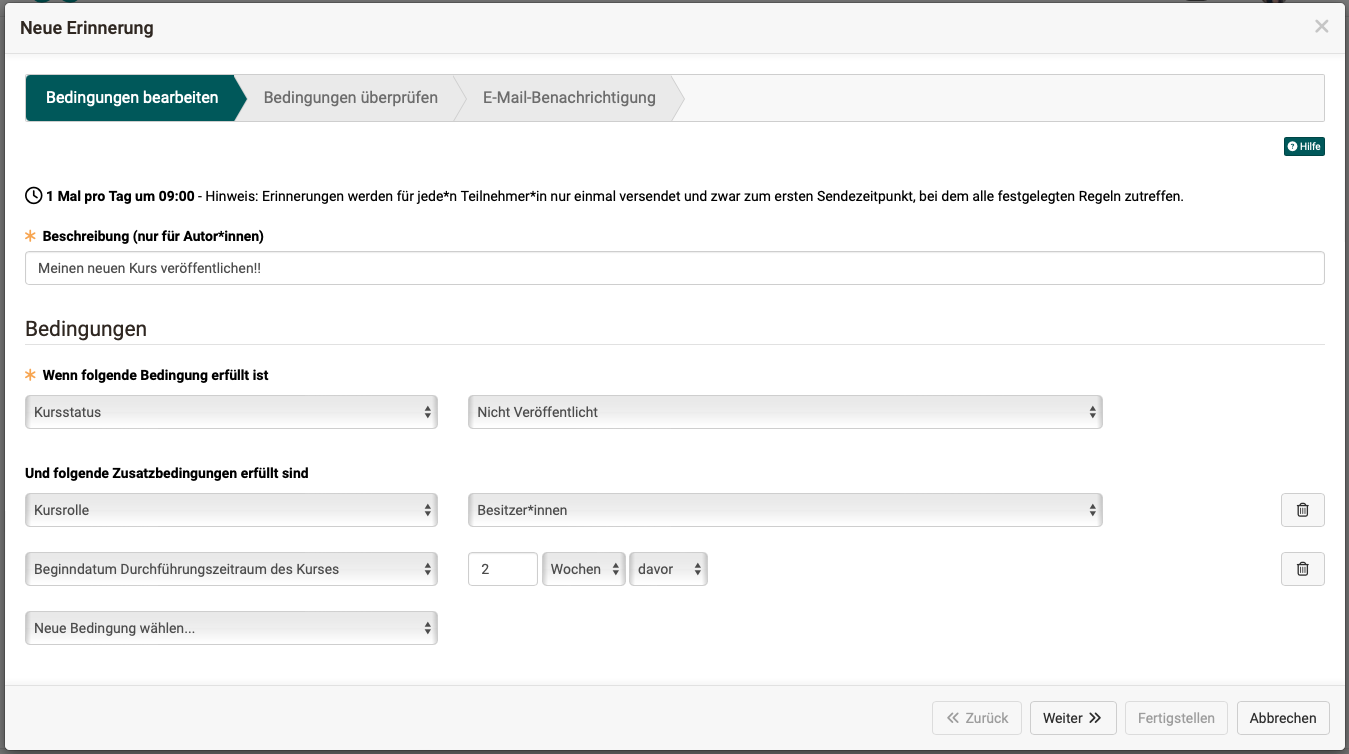The width and height of the screenshot is (1349, 754).
Task: Open the Hilfe help badge
Action: point(1304,147)
